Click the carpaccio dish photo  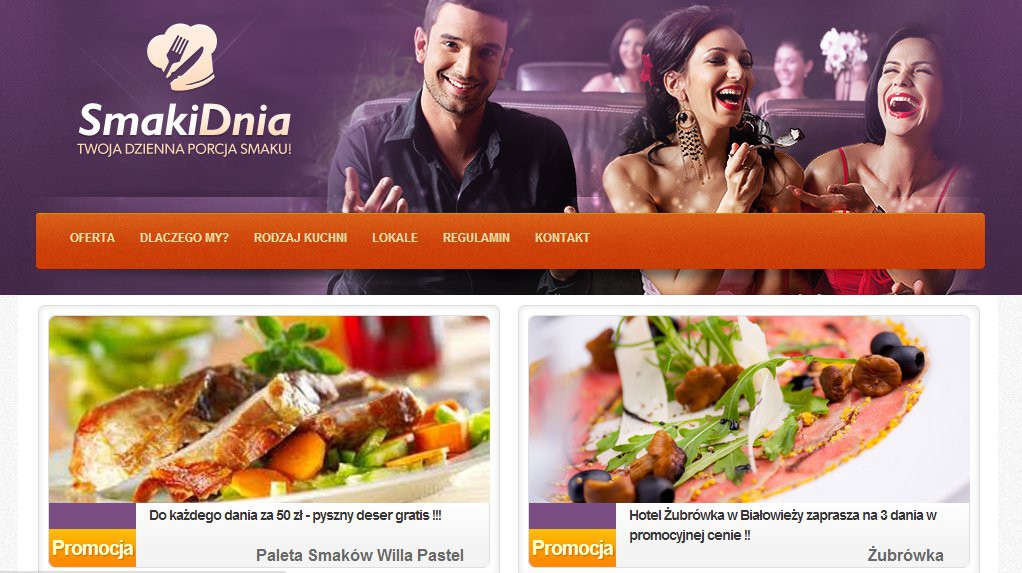tap(749, 409)
